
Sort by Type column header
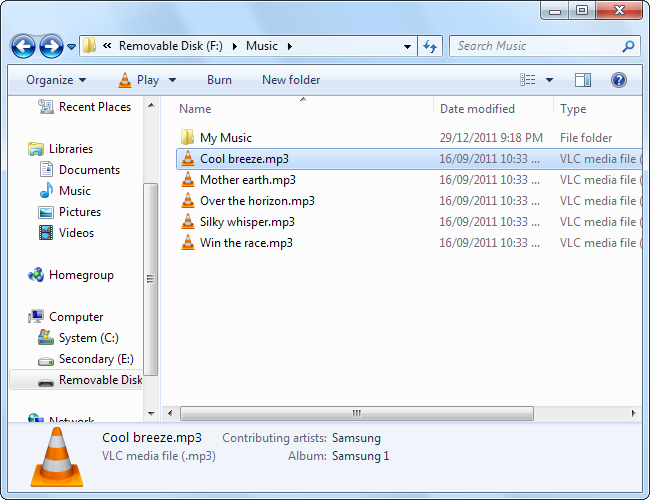[x=573, y=109]
